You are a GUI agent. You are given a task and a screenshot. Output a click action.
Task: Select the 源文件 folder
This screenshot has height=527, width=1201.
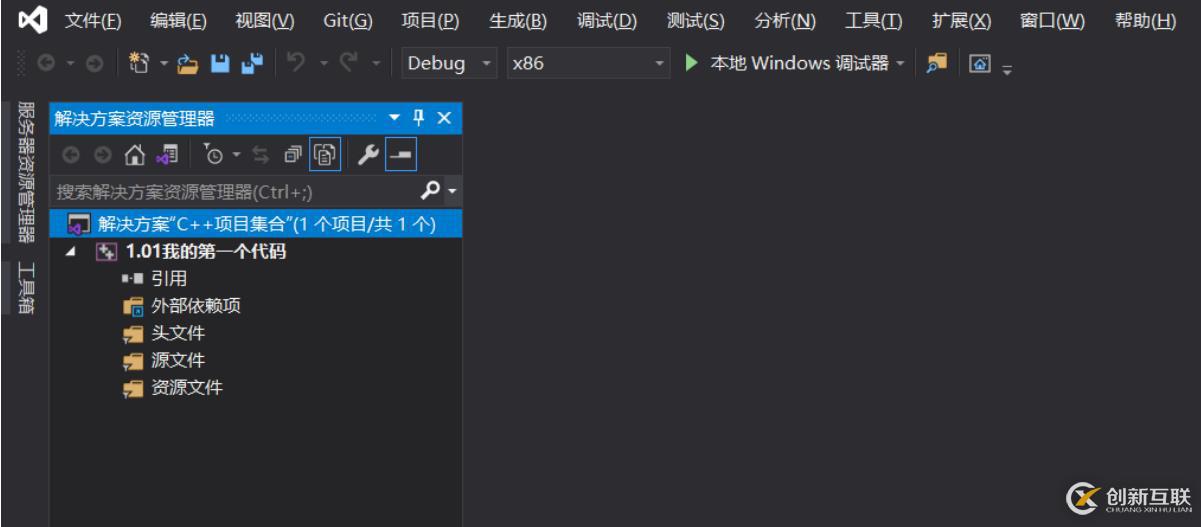pos(178,360)
